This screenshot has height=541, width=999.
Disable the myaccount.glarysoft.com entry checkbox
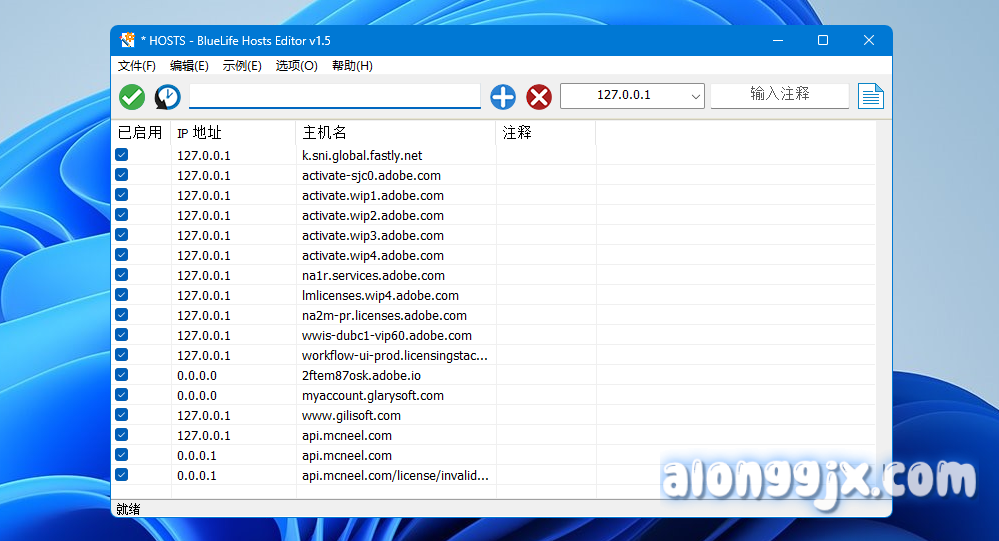pos(122,395)
